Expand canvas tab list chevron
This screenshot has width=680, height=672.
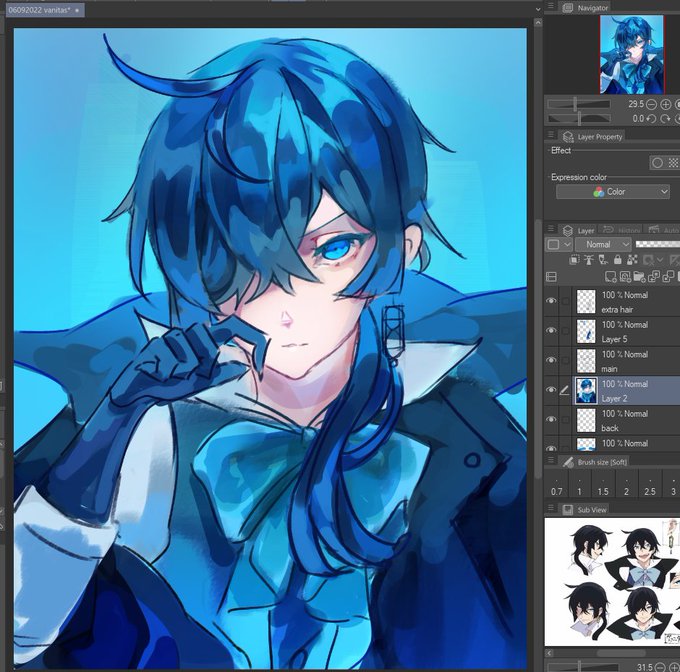coord(538,9)
